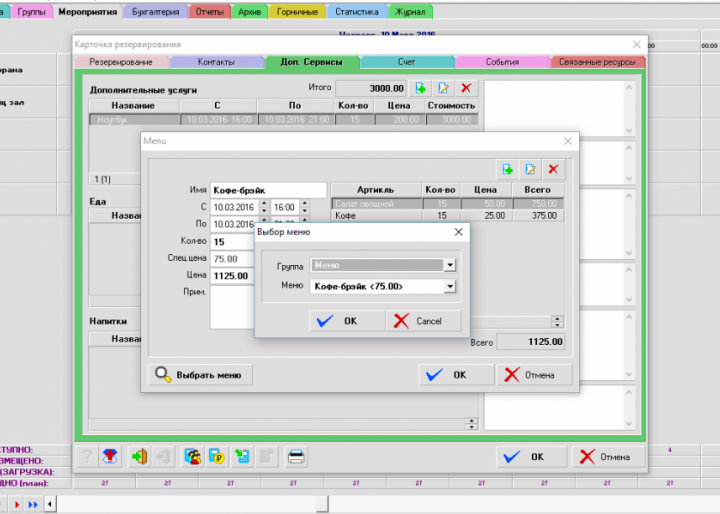720x514 pixels.
Task: Adjust the 16:00 time stepper
Action: [x=305, y=207]
